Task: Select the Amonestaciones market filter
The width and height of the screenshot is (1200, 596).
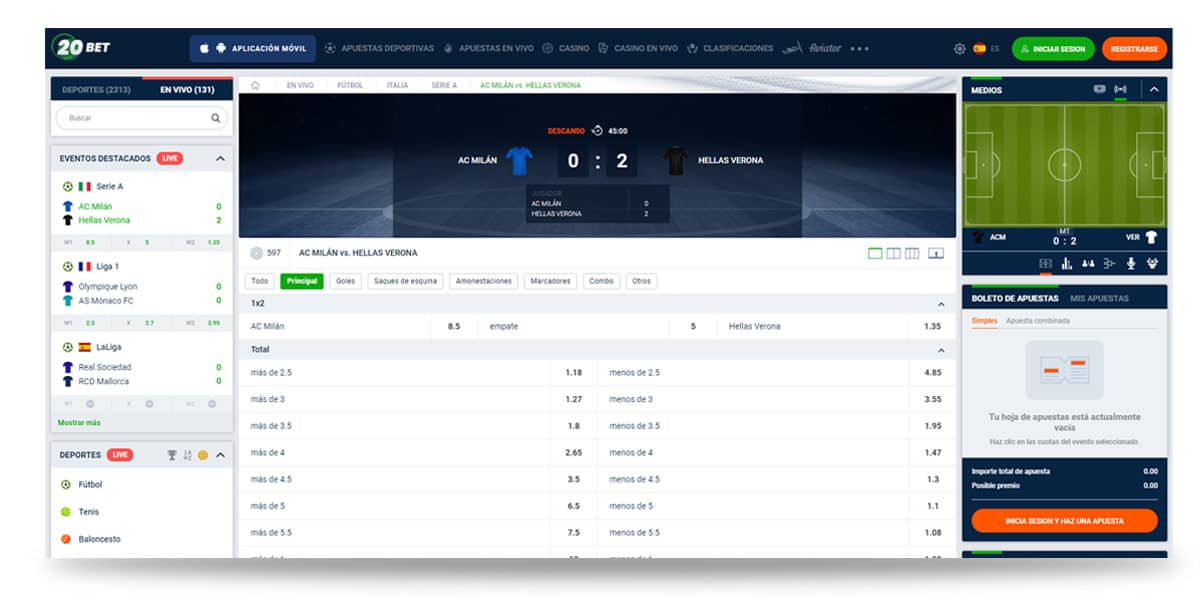Action: pyautogui.click(x=484, y=281)
